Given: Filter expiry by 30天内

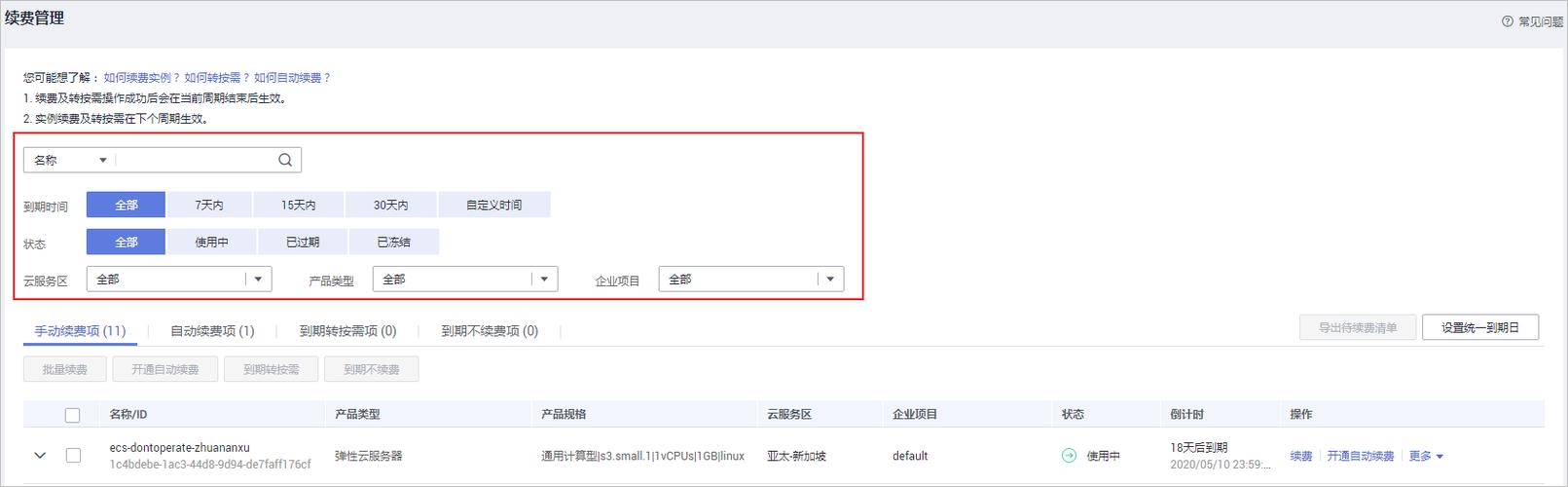Looking at the screenshot, I should [391, 205].
